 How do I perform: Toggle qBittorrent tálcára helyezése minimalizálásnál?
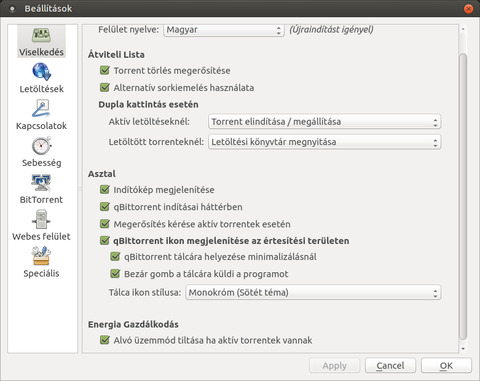[x=115, y=257]
